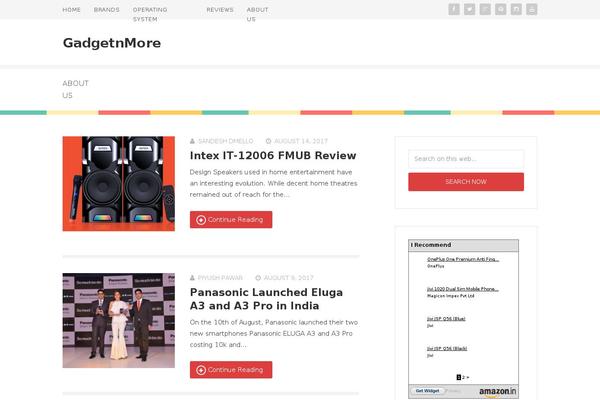The height and width of the screenshot is (400, 600).
Task: Click the SEARCH NOW button
Action: point(466,182)
